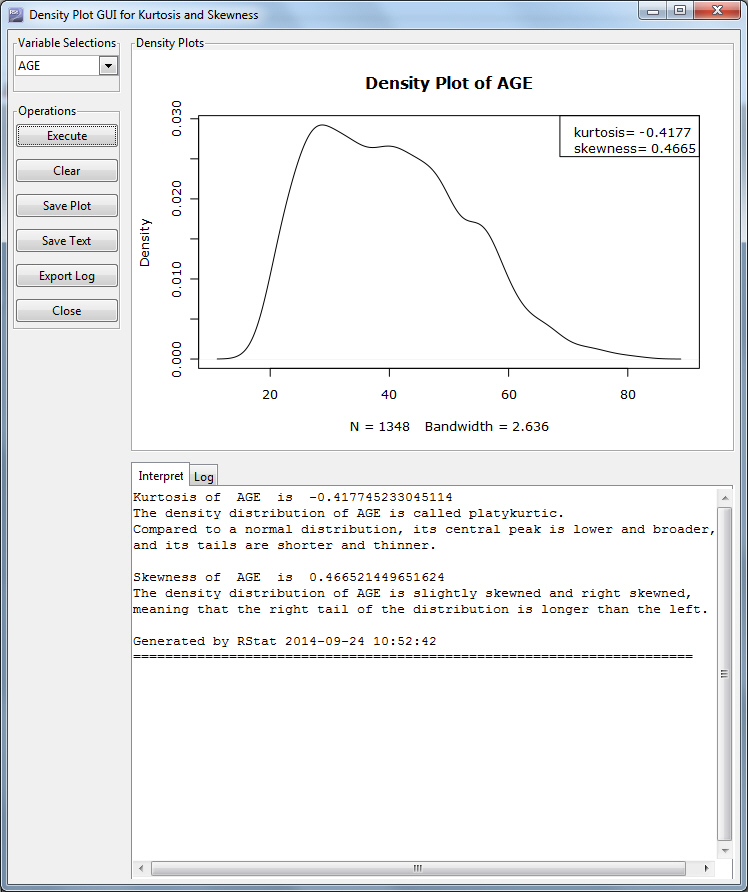
Task: Click the AGE variable selection field
Action: (57, 66)
